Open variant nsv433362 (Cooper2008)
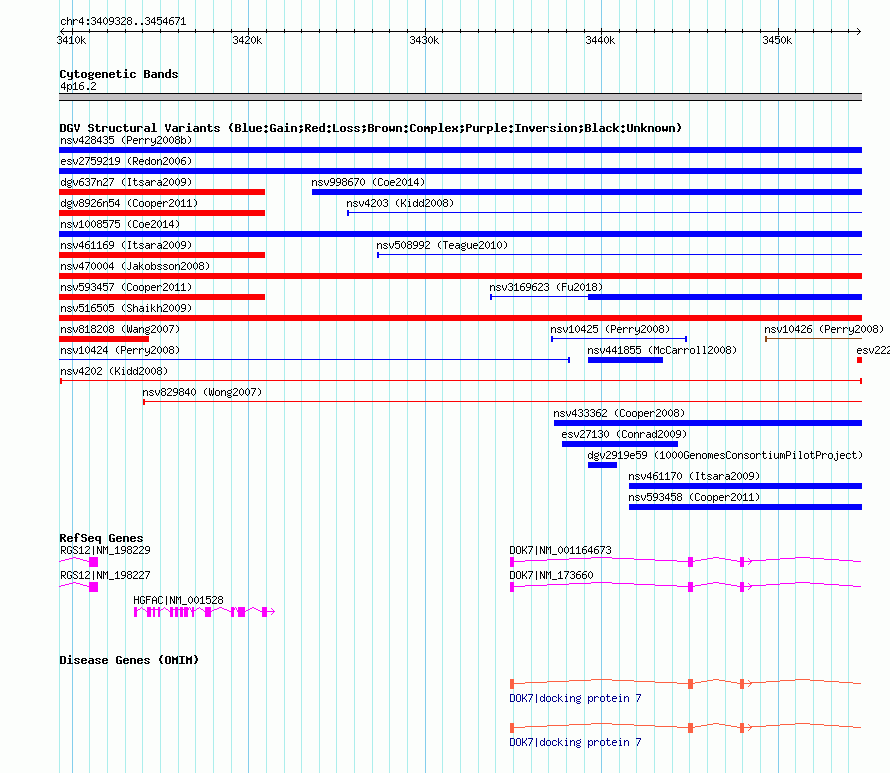The height and width of the screenshot is (773, 890). tap(708, 423)
